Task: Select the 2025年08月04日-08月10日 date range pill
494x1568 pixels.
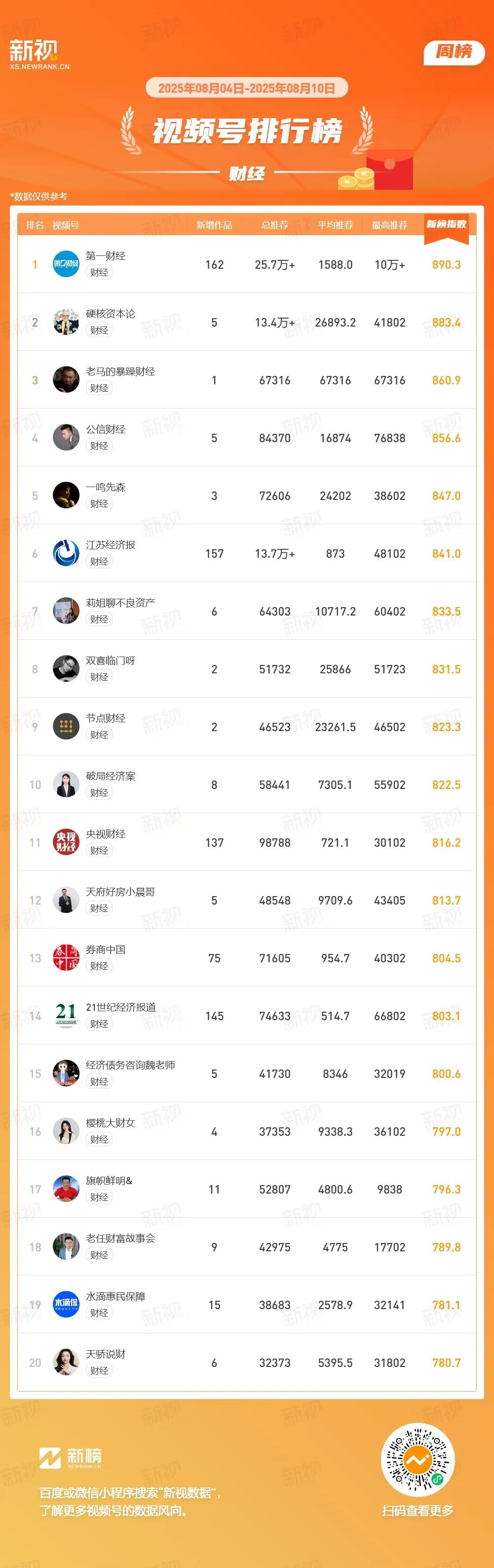Action: 247,88
